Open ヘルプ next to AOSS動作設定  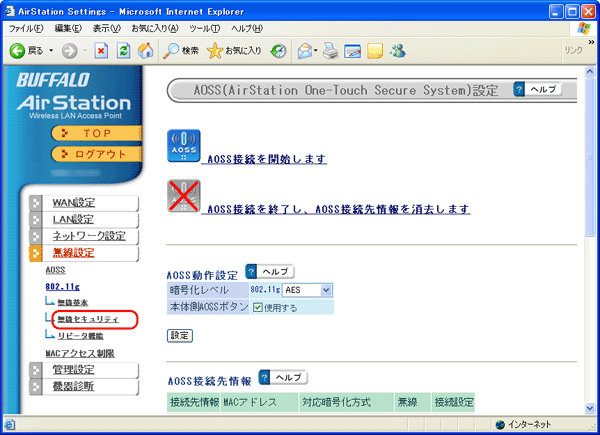(x=266, y=272)
